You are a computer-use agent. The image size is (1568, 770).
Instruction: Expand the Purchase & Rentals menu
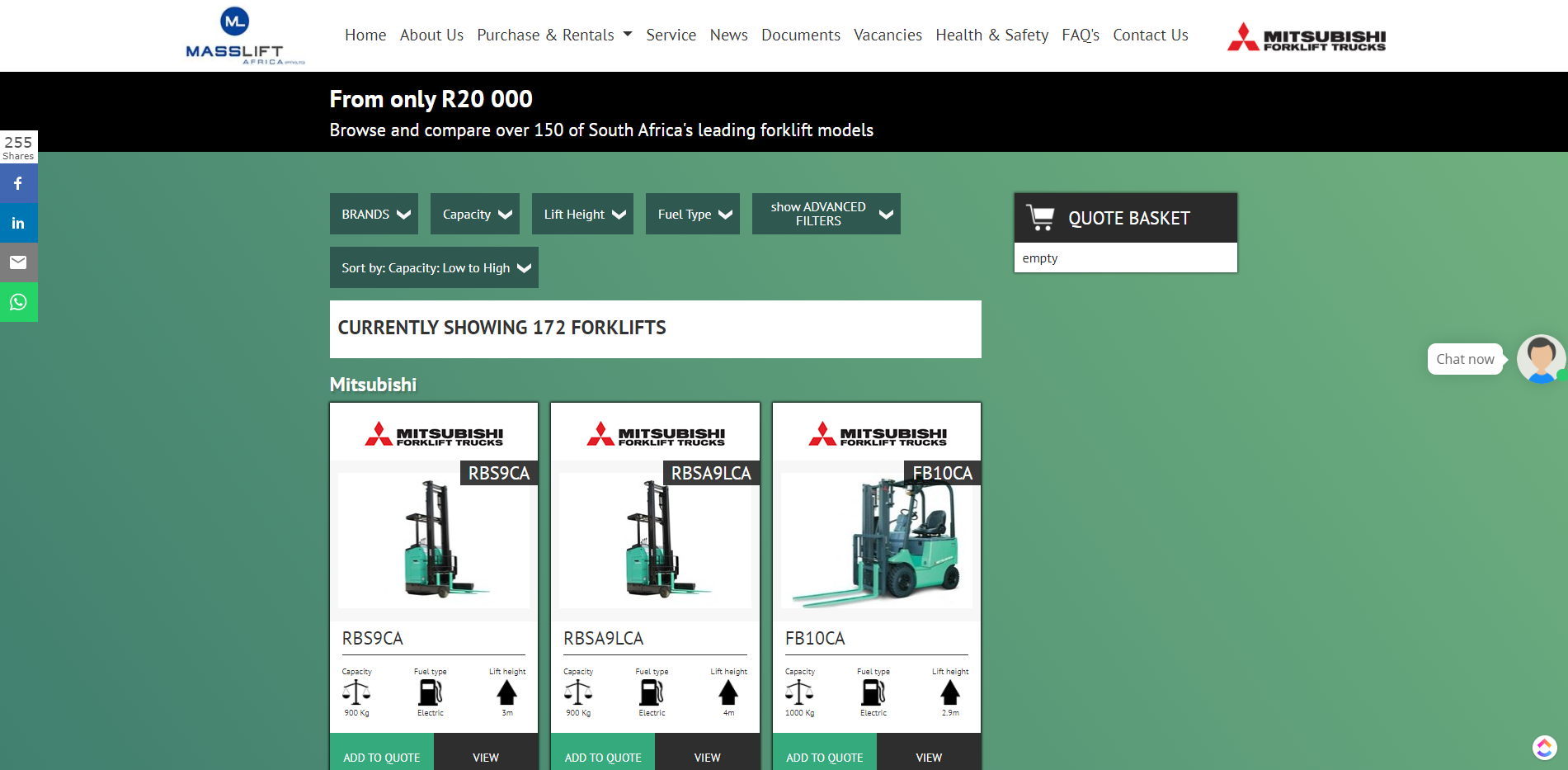point(554,35)
